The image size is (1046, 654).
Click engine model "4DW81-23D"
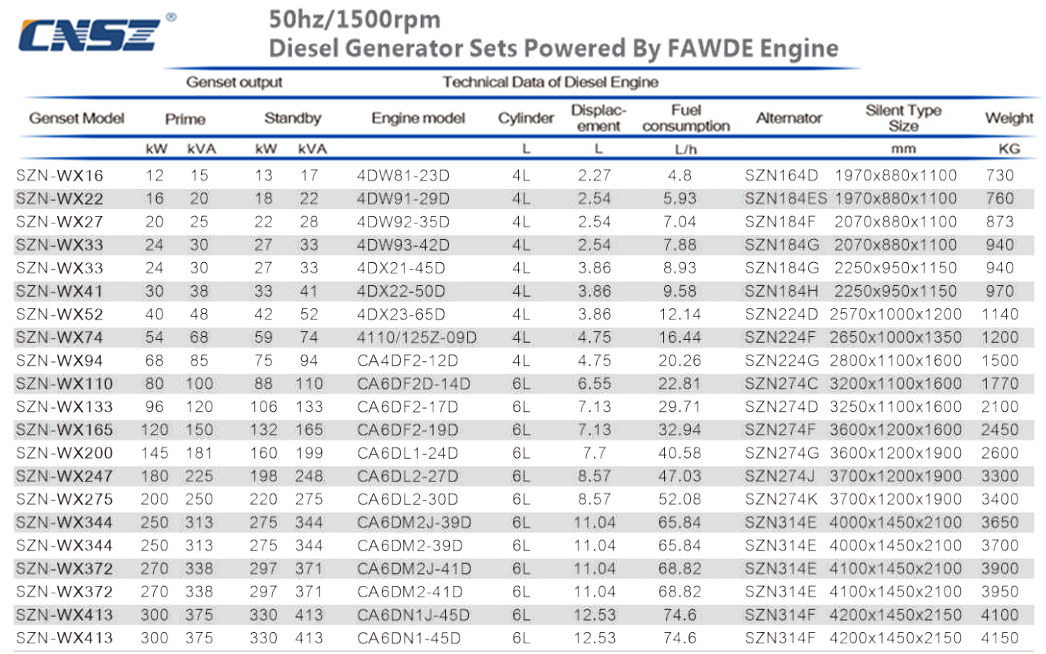[x=403, y=176]
